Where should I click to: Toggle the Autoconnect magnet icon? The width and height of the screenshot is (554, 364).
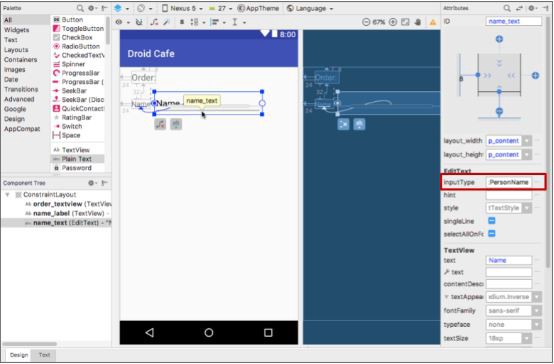coord(139,22)
